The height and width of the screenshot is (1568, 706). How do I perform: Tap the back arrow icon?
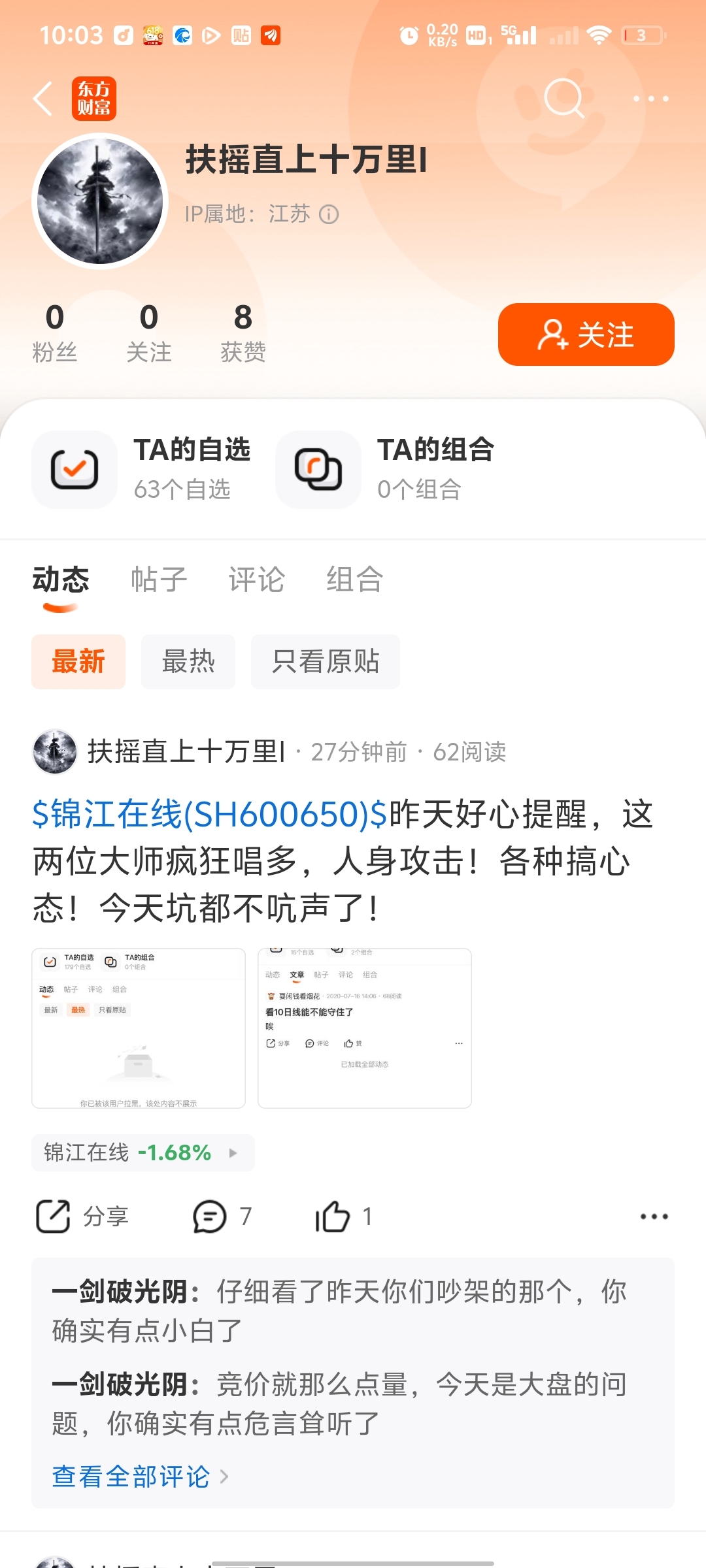tap(43, 99)
